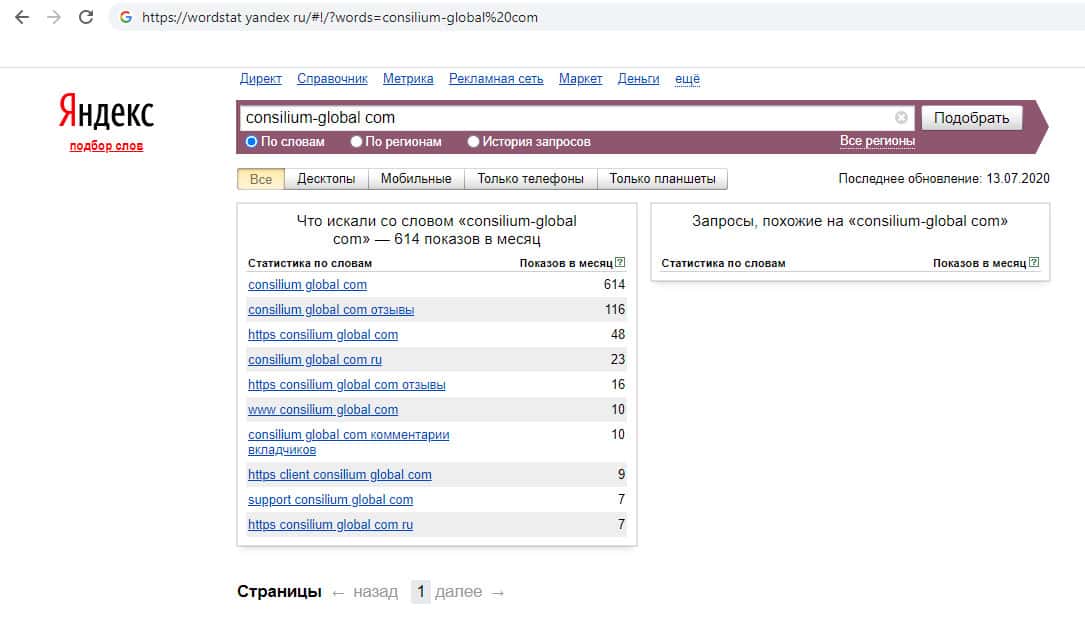Click help icon in right statistics header

point(1034,263)
